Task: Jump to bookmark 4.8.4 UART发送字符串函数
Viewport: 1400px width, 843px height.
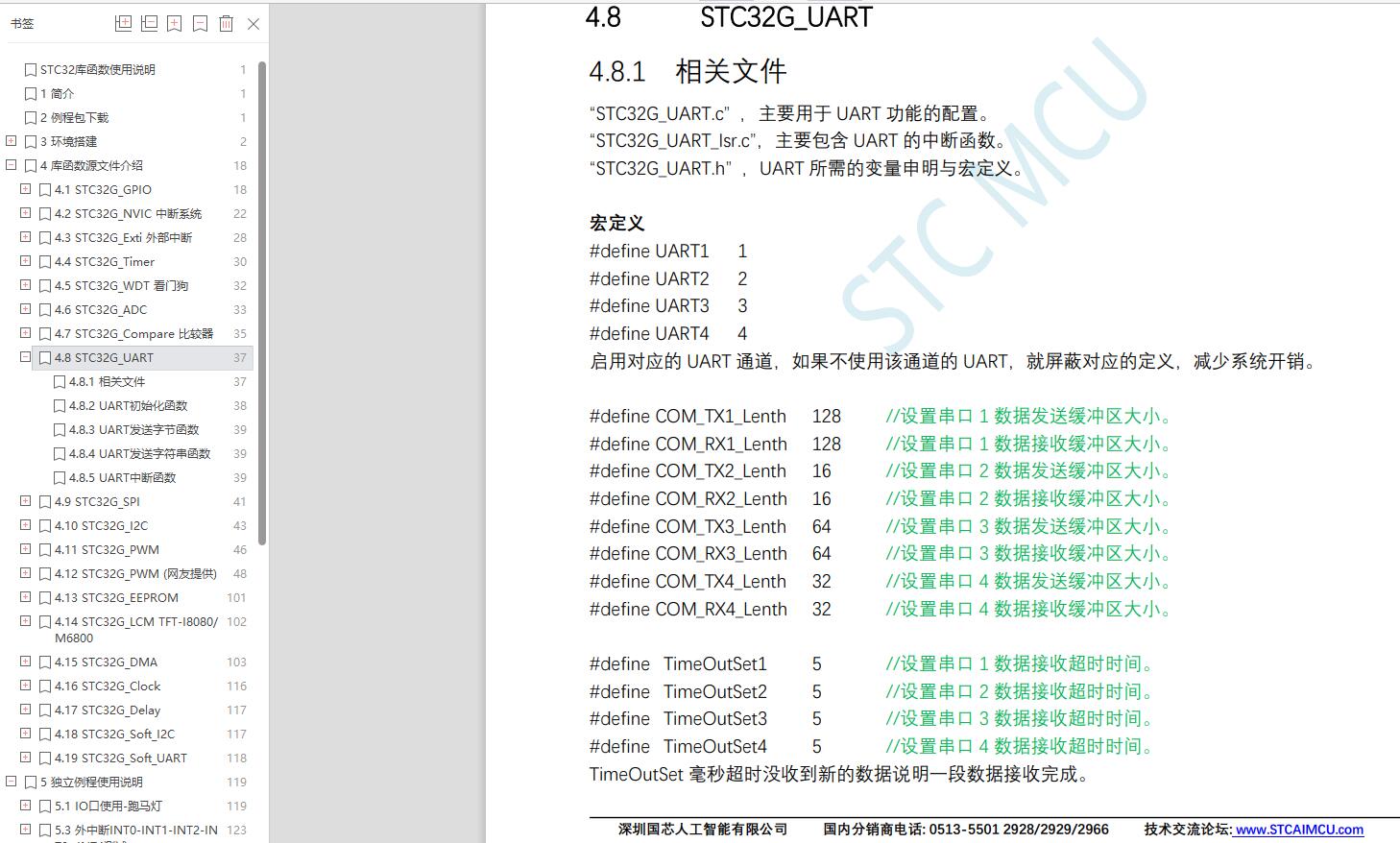Action: click(x=139, y=454)
